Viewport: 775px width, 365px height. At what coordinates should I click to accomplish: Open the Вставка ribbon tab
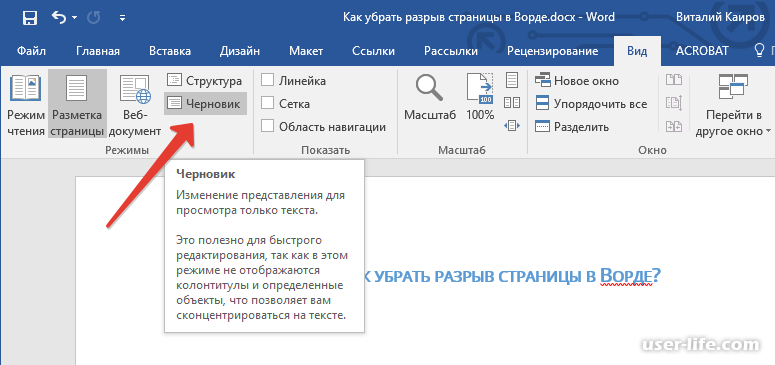170,51
